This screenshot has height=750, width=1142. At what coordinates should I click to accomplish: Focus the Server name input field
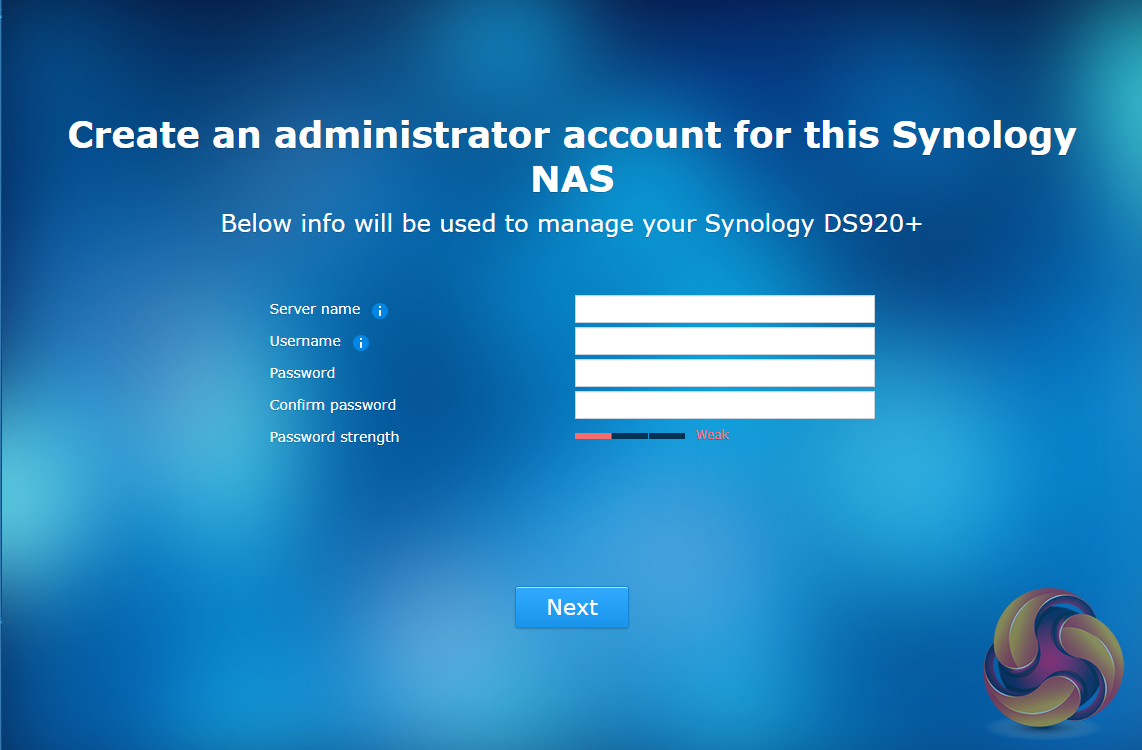[x=725, y=309]
